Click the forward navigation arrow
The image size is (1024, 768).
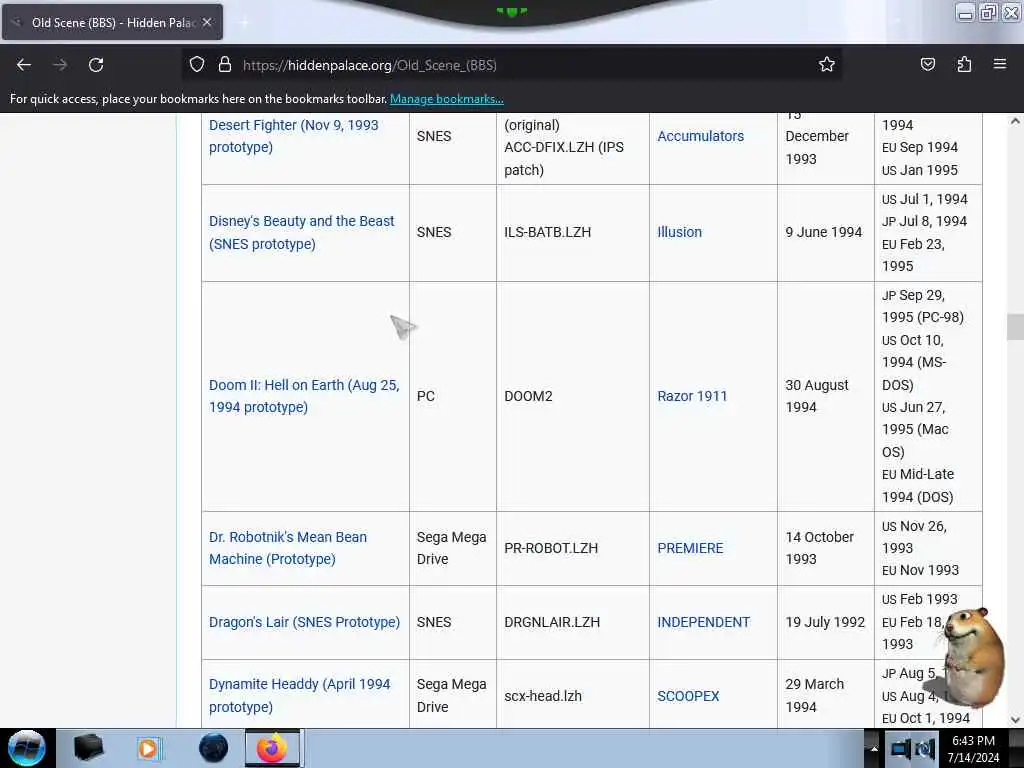pos(59,65)
